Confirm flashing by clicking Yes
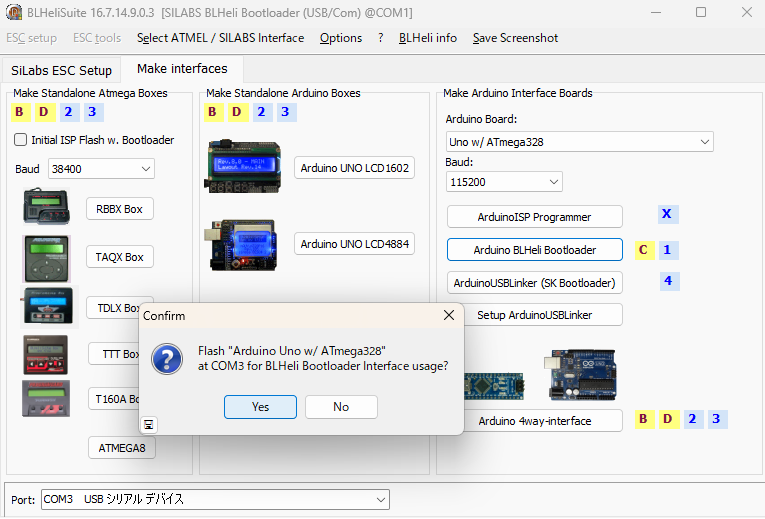The height and width of the screenshot is (519, 765). tap(260, 407)
